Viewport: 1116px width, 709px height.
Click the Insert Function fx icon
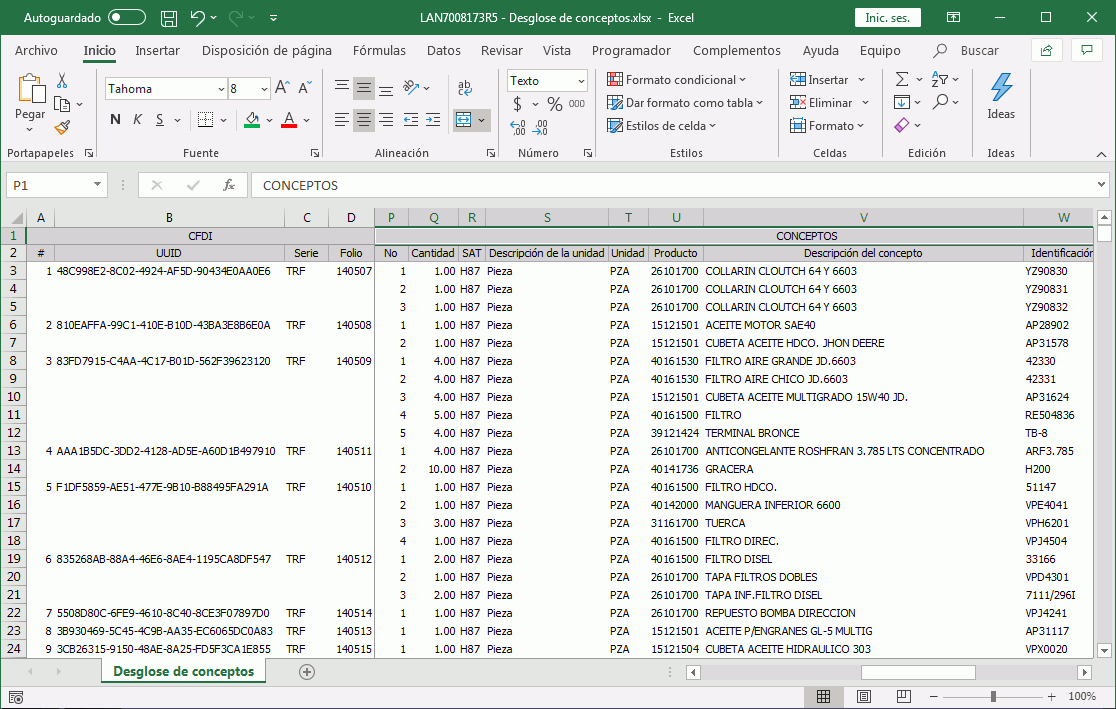229,185
